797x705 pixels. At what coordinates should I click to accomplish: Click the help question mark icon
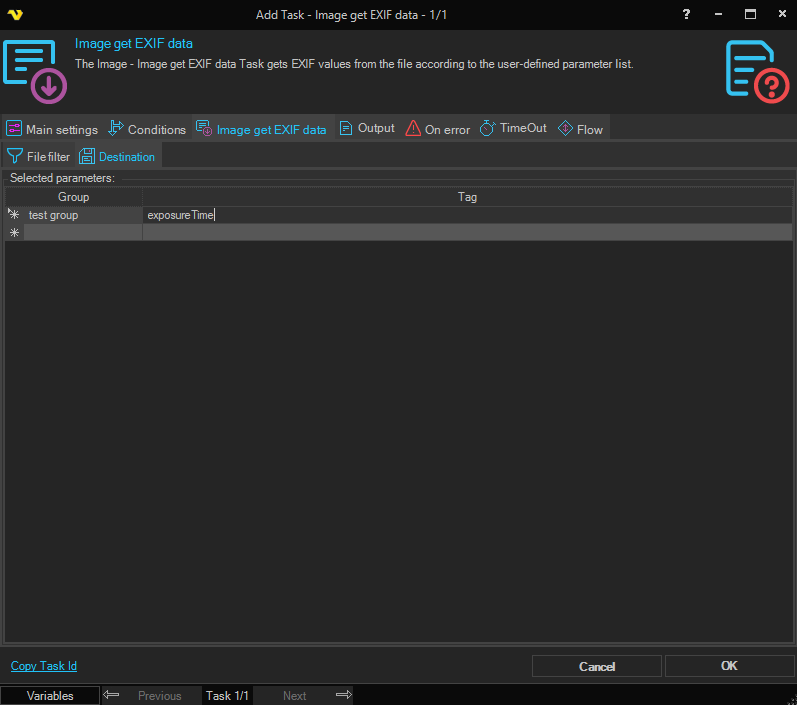click(x=686, y=15)
